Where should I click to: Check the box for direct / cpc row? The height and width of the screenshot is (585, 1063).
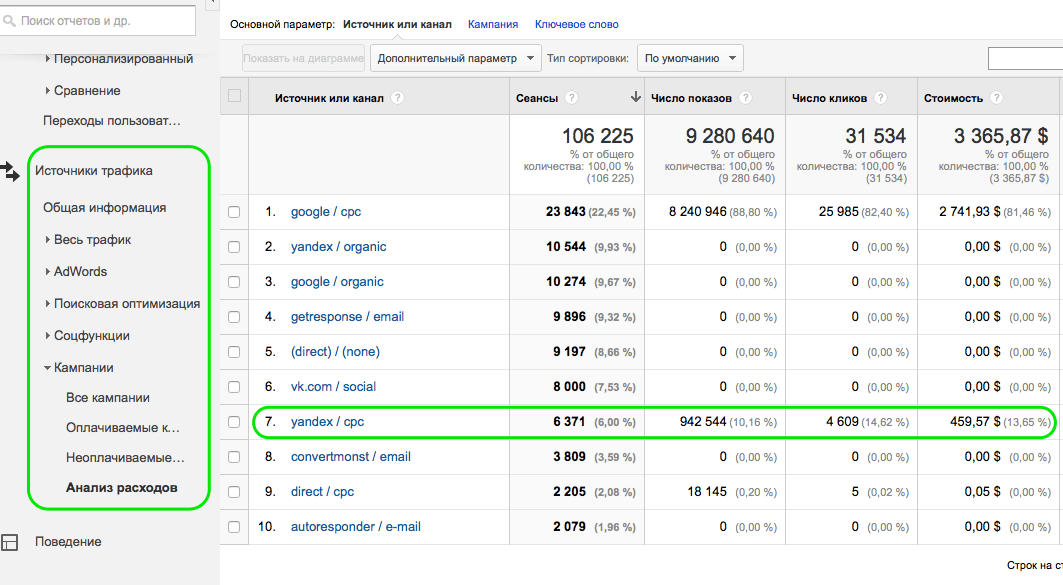click(x=234, y=492)
